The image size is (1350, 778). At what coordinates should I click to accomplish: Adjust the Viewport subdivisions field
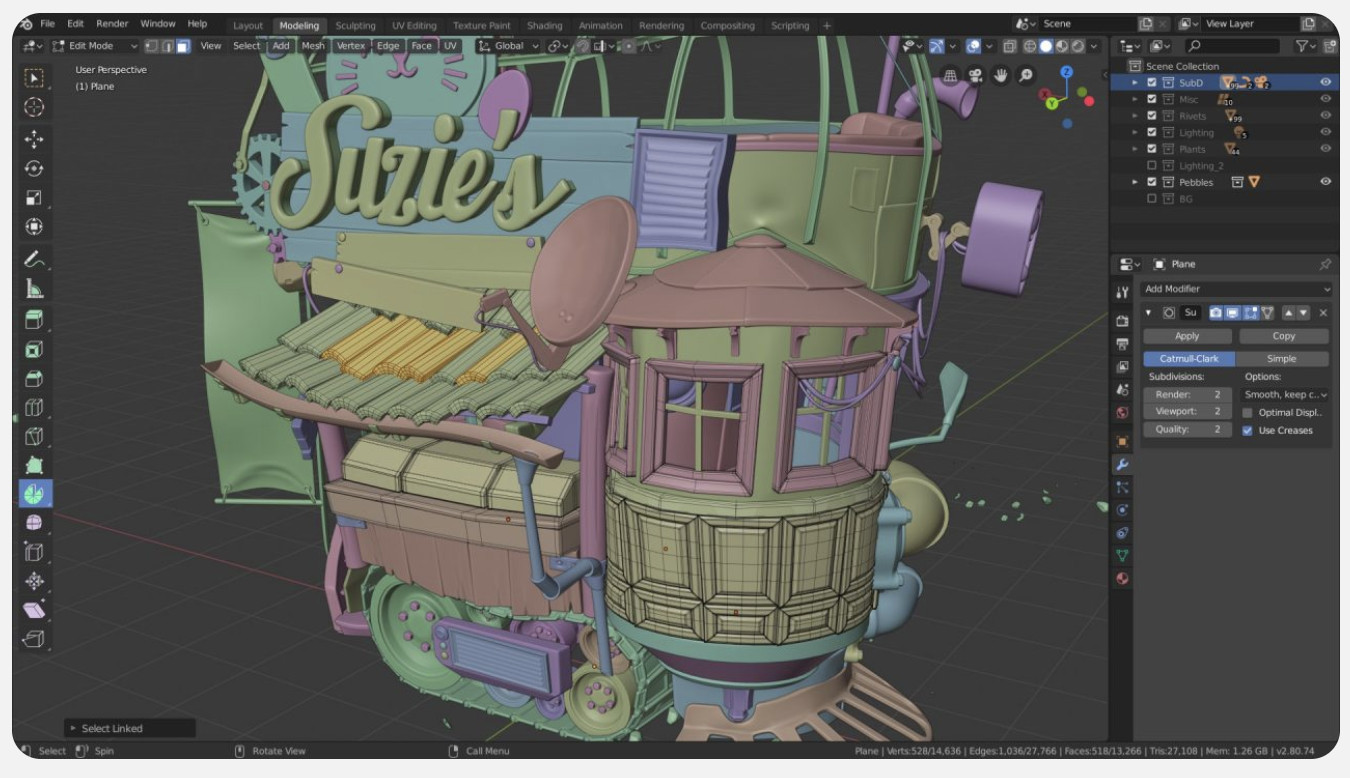click(1187, 411)
